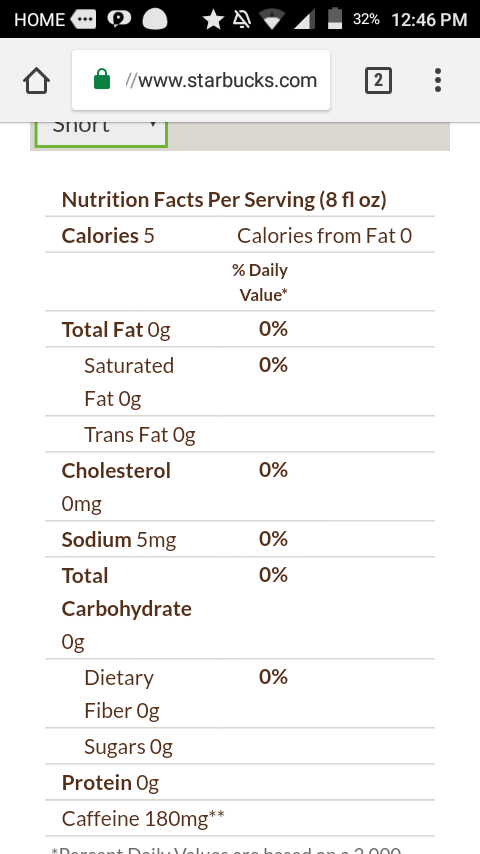Tap the cellular signal strength icon
Image resolution: width=480 pixels, height=854 pixels.
tap(305, 20)
